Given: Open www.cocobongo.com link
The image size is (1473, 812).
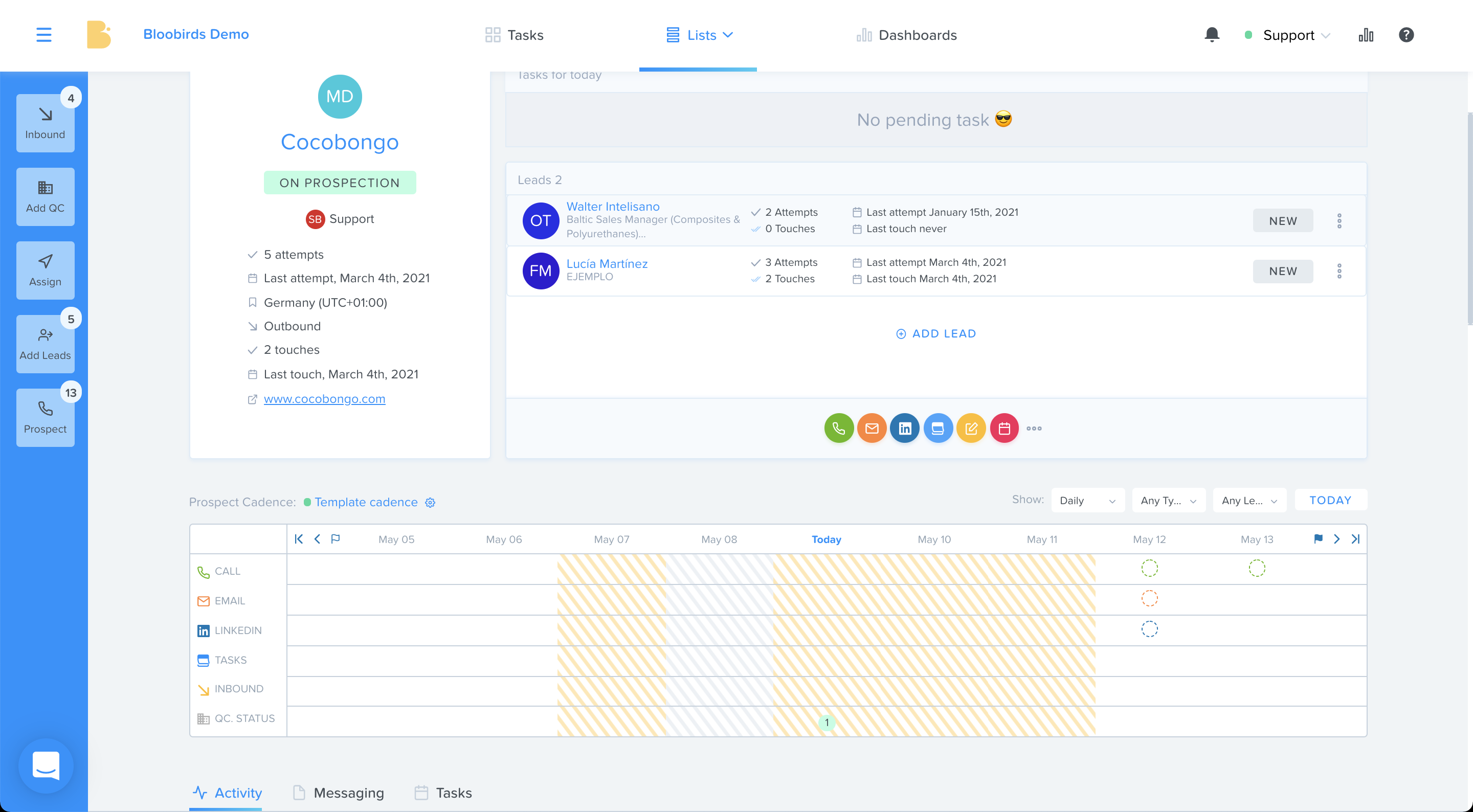Looking at the screenshot, I should [324, 398].
